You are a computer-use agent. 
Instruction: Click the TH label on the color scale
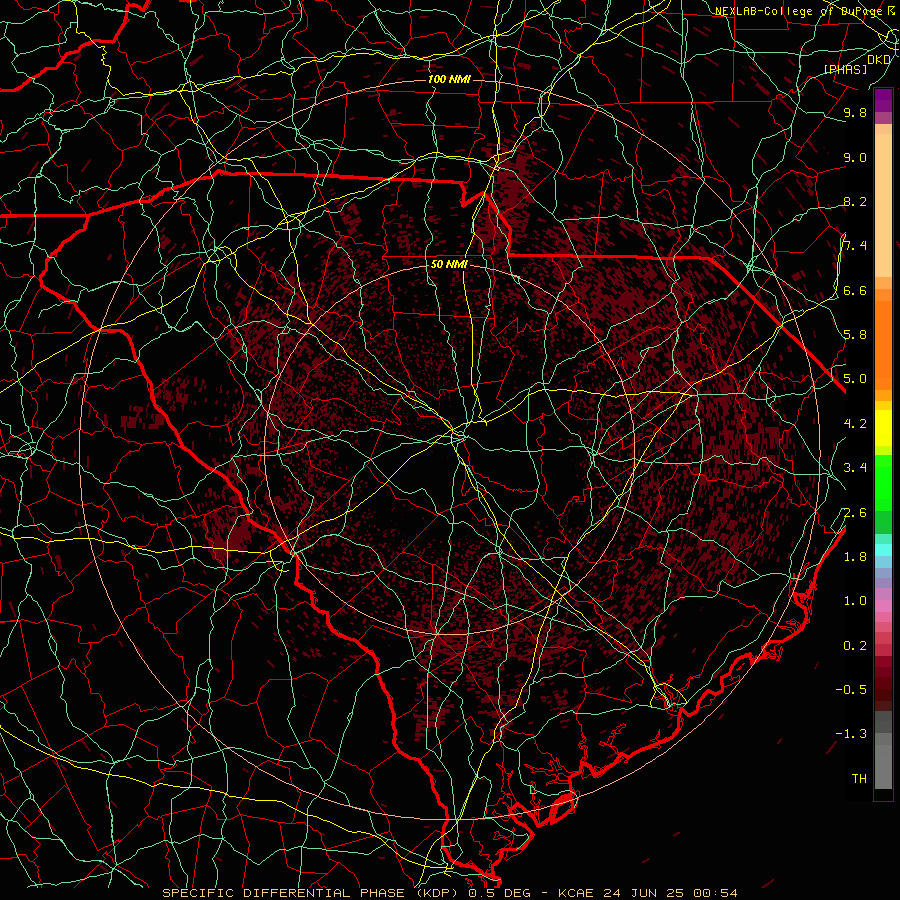click(x=859, y=779)
